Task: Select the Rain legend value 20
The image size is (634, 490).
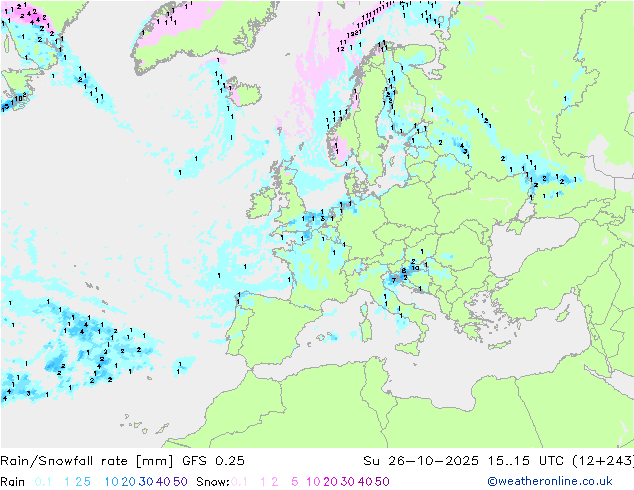Action: tap(128, 482)
